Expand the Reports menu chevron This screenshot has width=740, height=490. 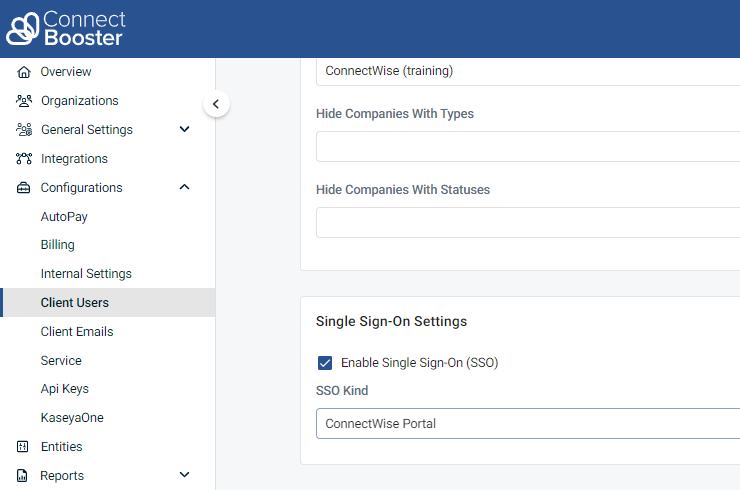[x=184, y=476]
